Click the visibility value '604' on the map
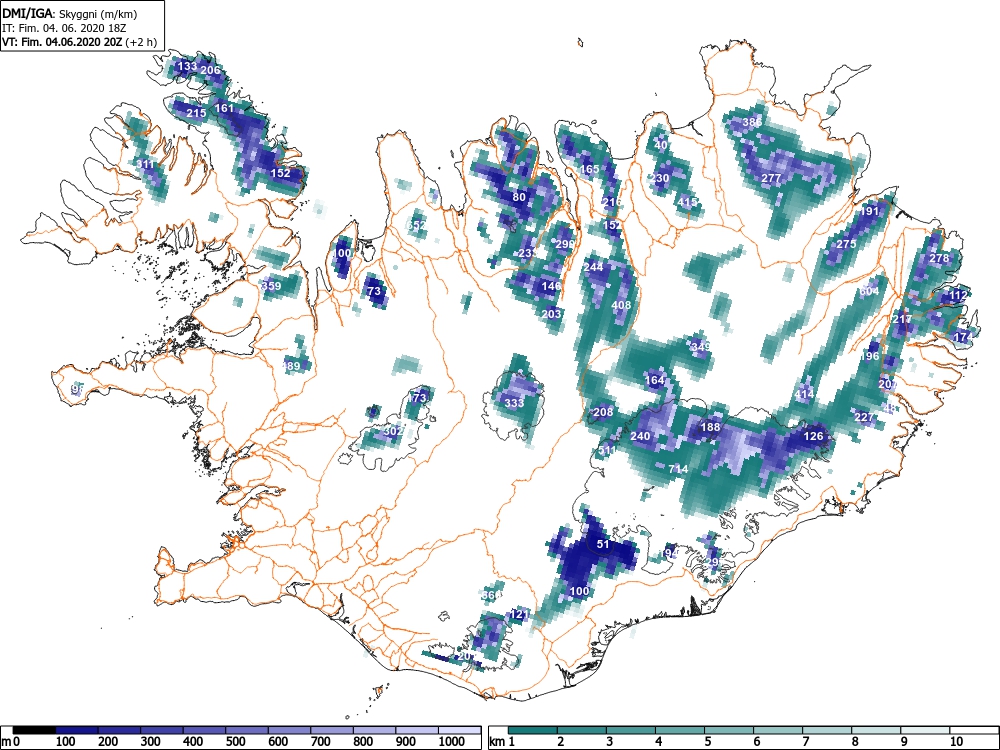The image size is (1000, 750). click(869, 291)
